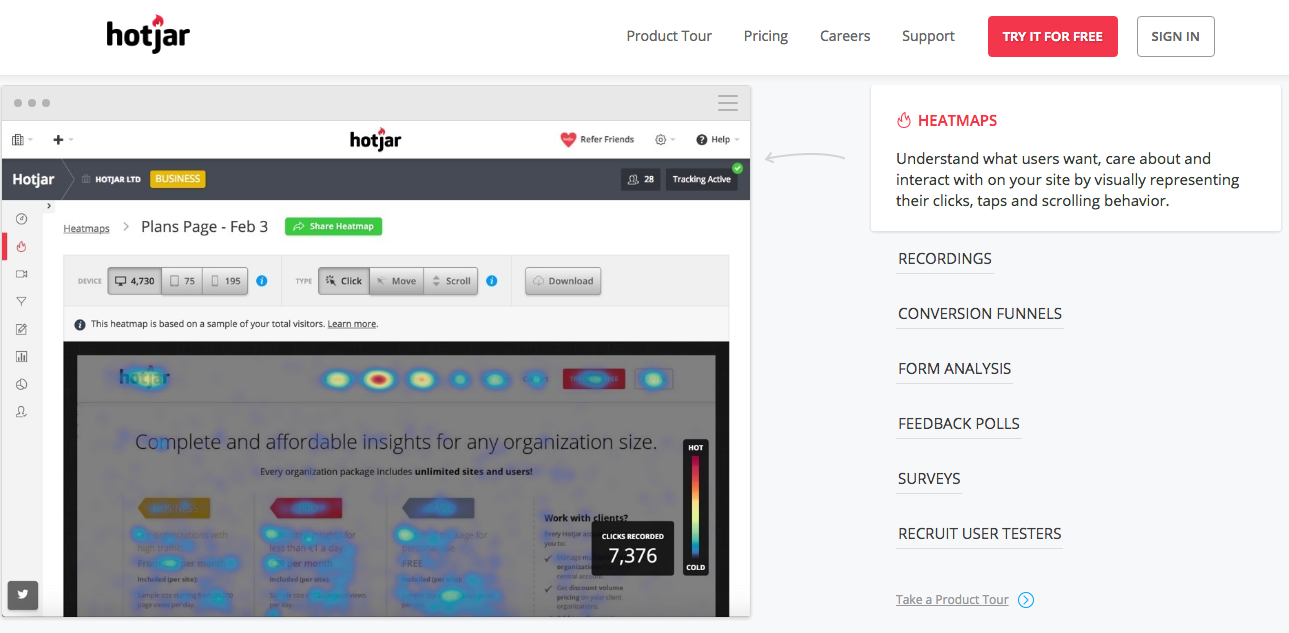Open the settings gear dropdown
This screenshot has width=1289, height=633.
[665, 140]
